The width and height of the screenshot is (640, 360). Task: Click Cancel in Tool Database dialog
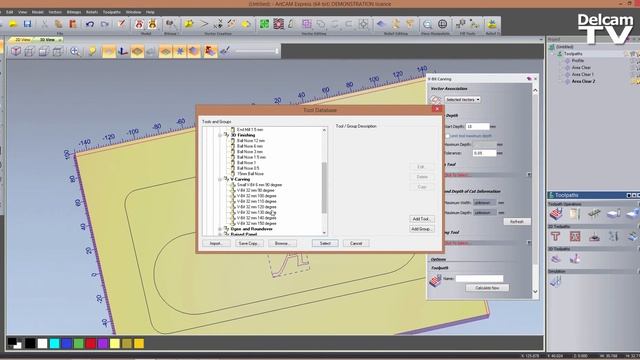356,243
